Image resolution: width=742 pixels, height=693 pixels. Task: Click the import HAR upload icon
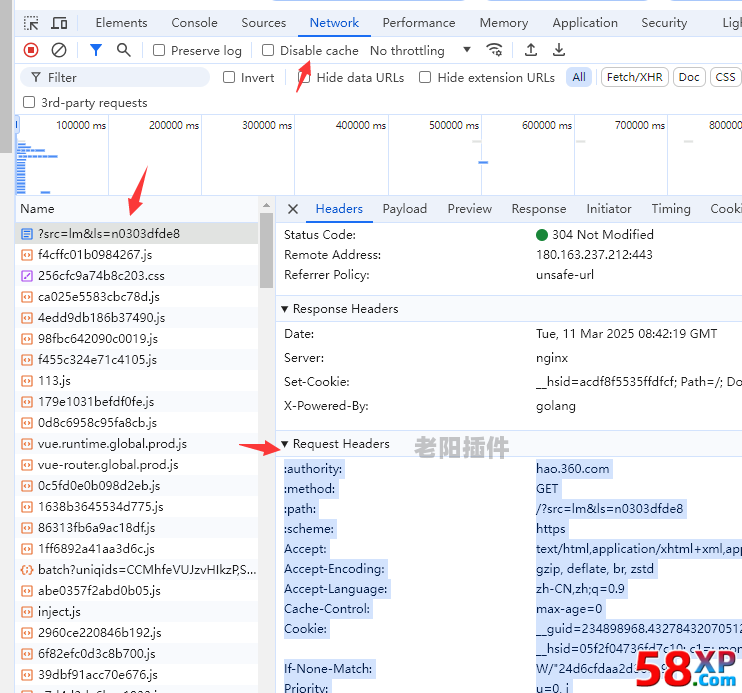531,50
